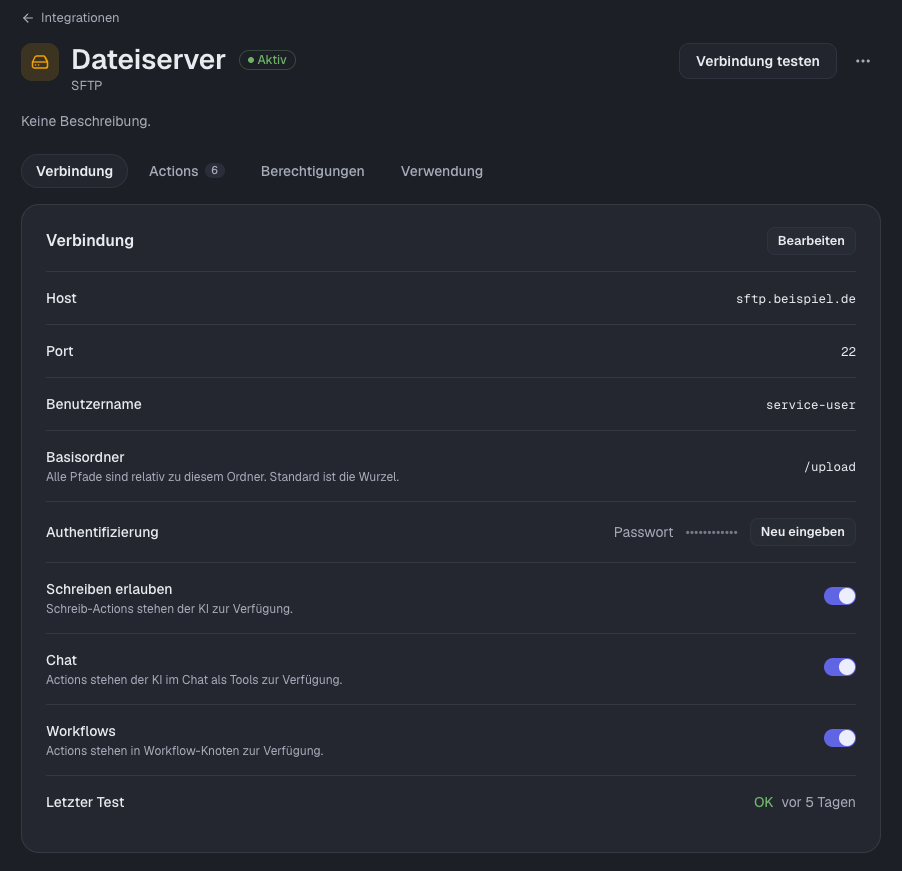Click the host value sftp.beispiel.de
Screen dimensions: 902x871
pyautogui.click(x=796, y=299)
